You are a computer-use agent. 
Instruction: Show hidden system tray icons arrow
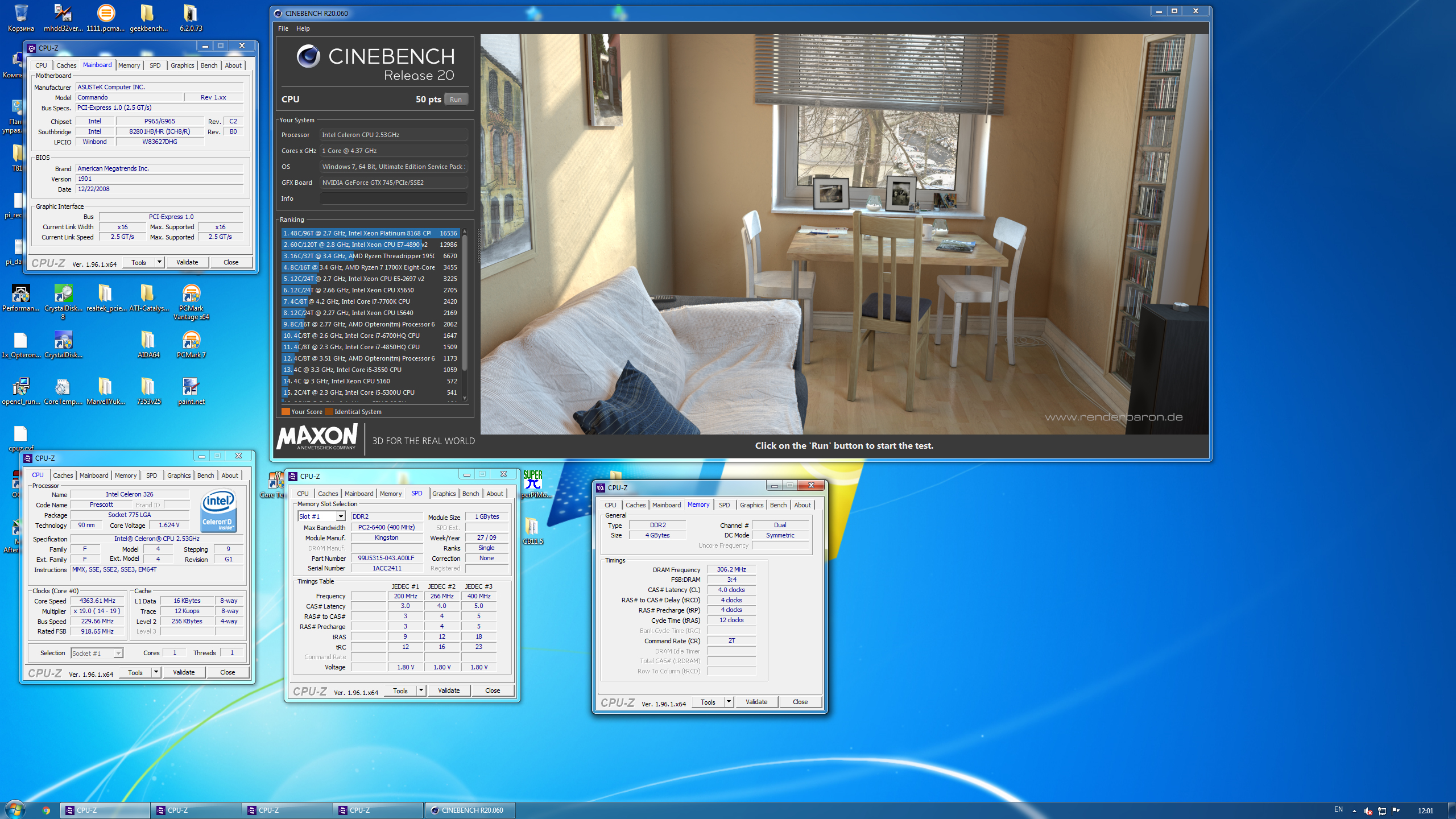click(x=1354, y=810)
